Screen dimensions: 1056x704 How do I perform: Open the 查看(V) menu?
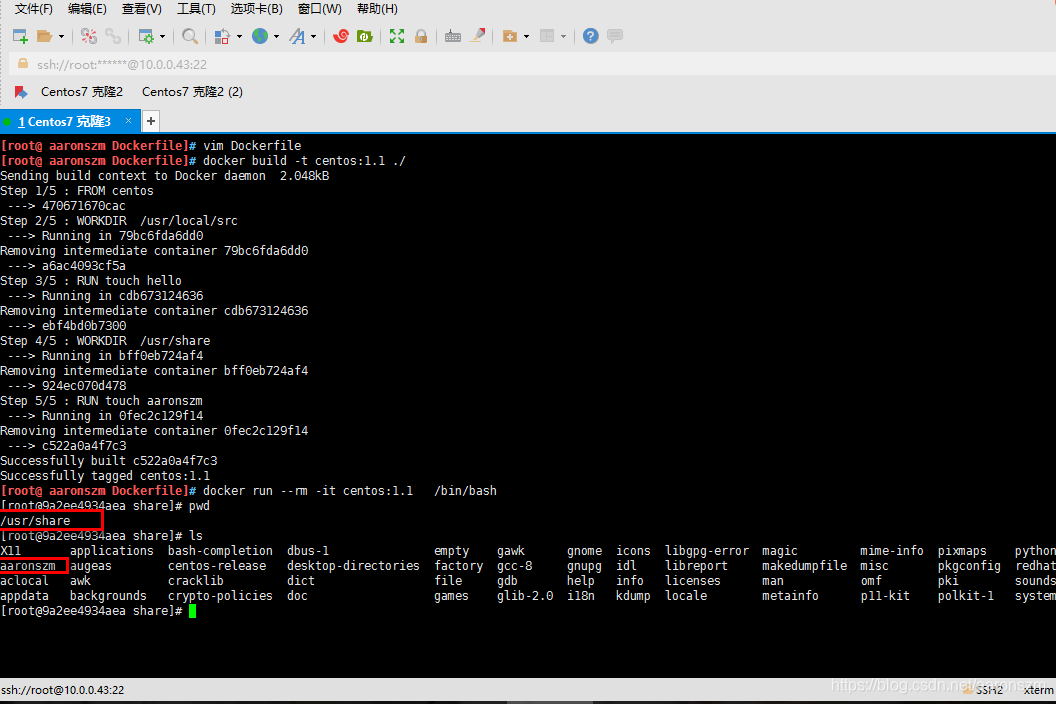(x=141, y=9)
